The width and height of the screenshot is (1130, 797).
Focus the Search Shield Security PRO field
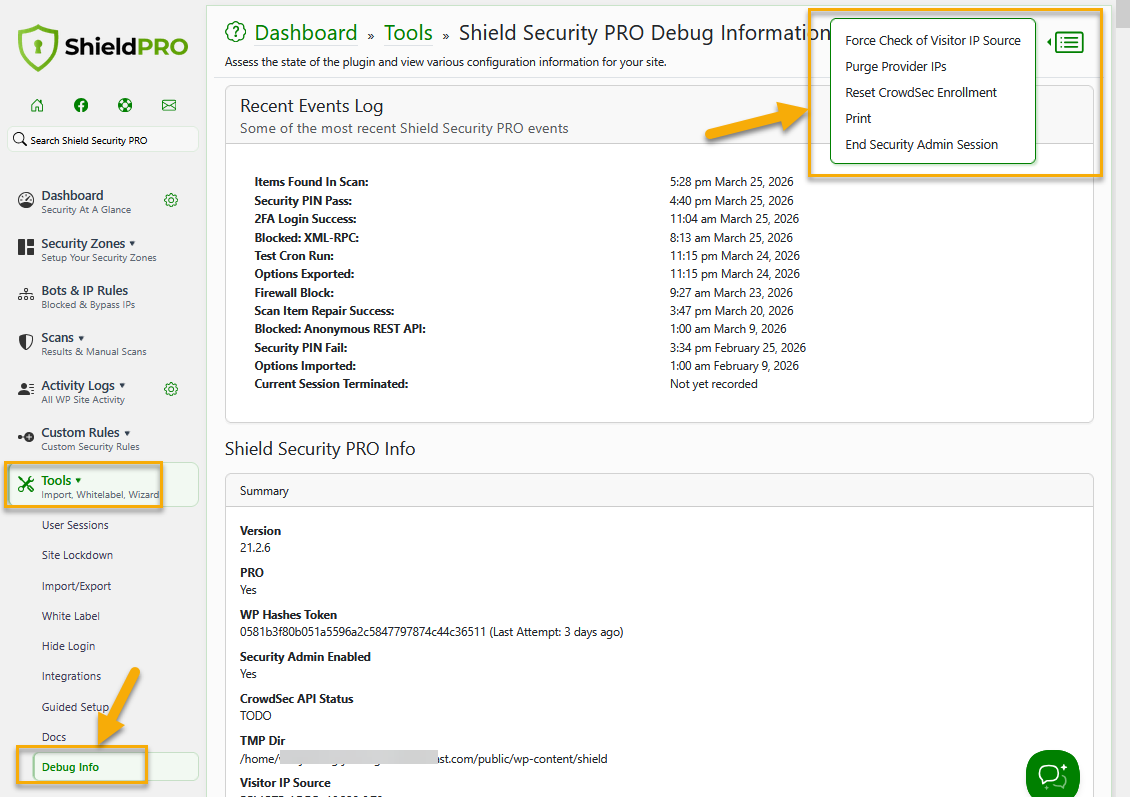coord(103,140)
